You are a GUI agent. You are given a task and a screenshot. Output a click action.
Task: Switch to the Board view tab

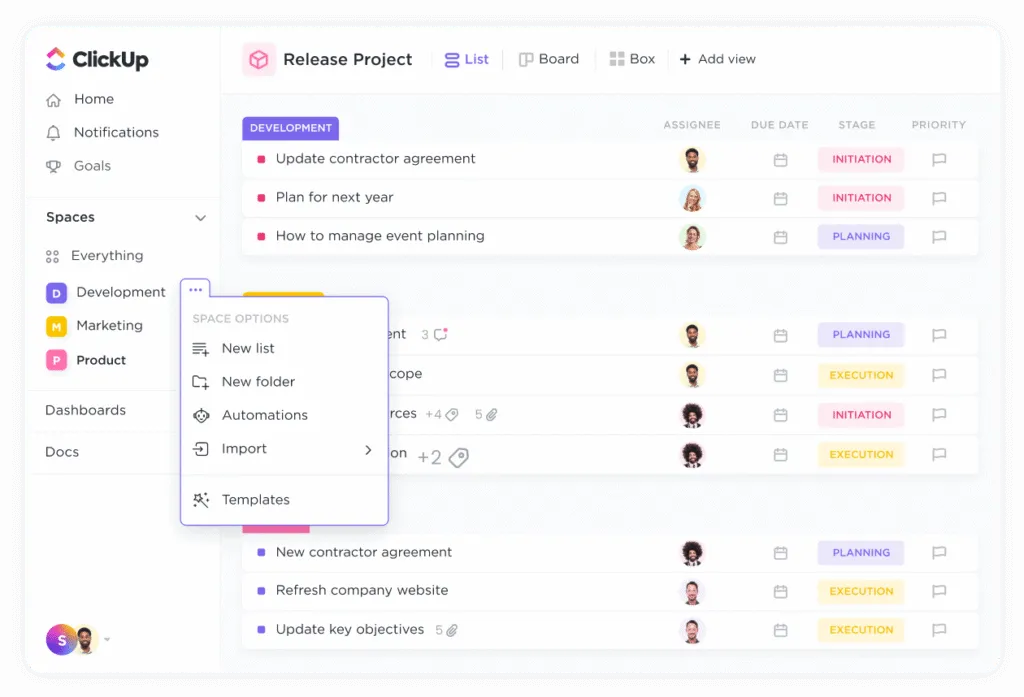(x=549, y=59)
